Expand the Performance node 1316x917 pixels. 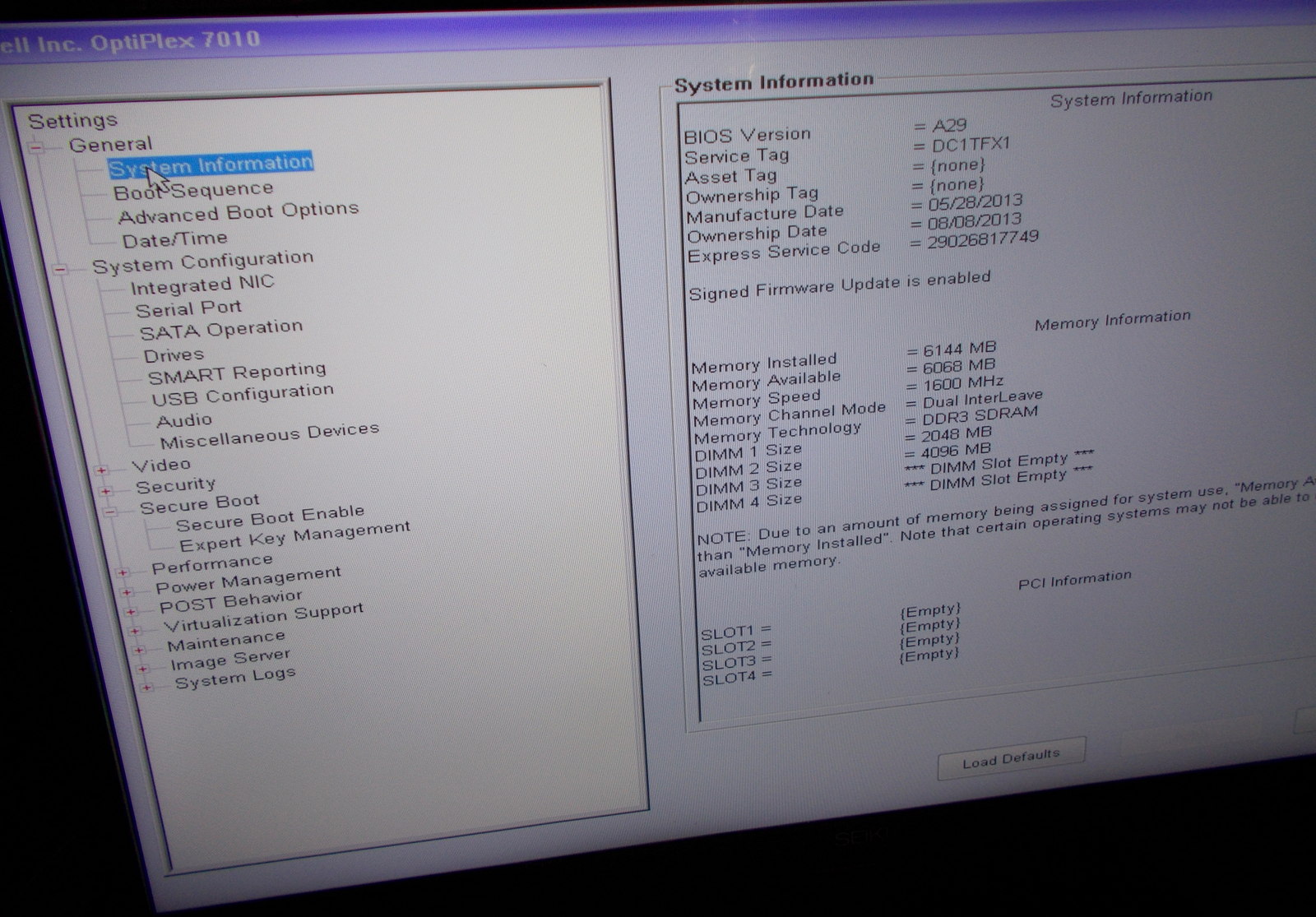pos(123,572)
